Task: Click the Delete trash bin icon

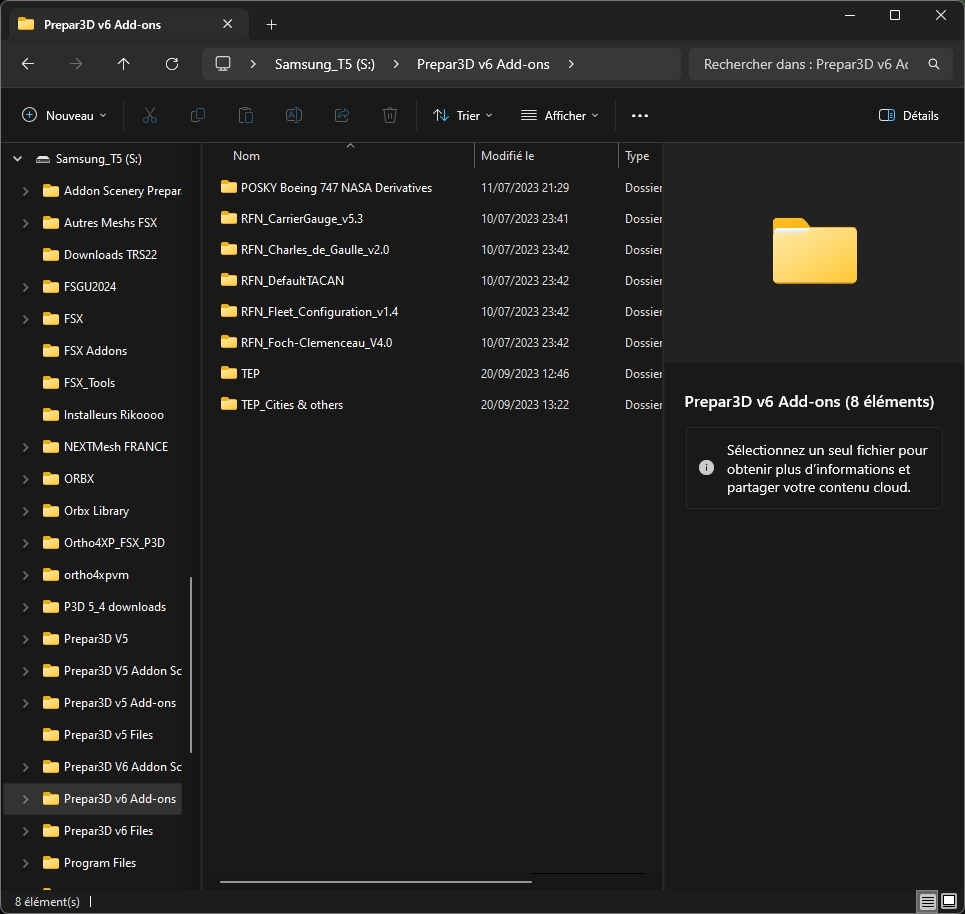Action: point(390,116)
